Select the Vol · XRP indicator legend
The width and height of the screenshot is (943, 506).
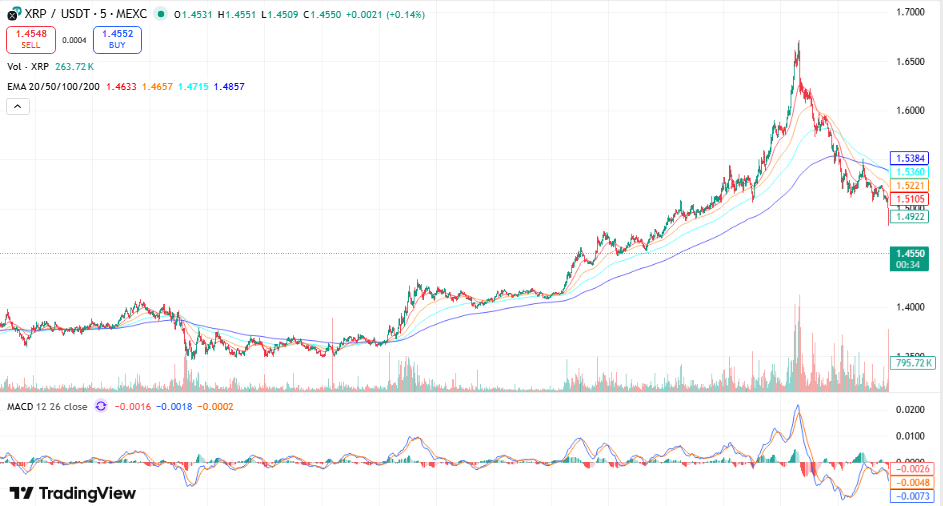tap(28, 66)
